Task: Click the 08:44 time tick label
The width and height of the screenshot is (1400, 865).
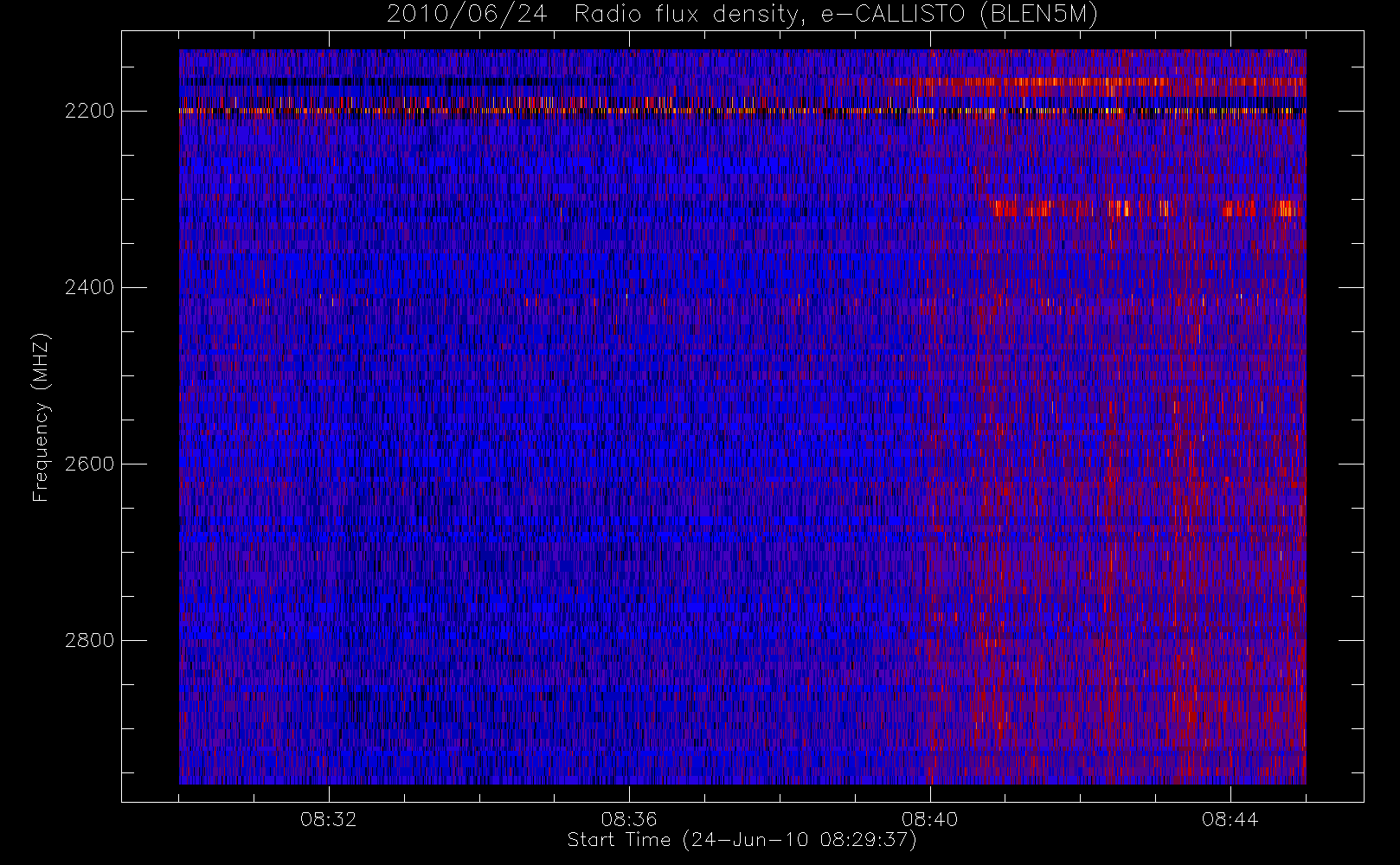Action: pos(1230,819)
